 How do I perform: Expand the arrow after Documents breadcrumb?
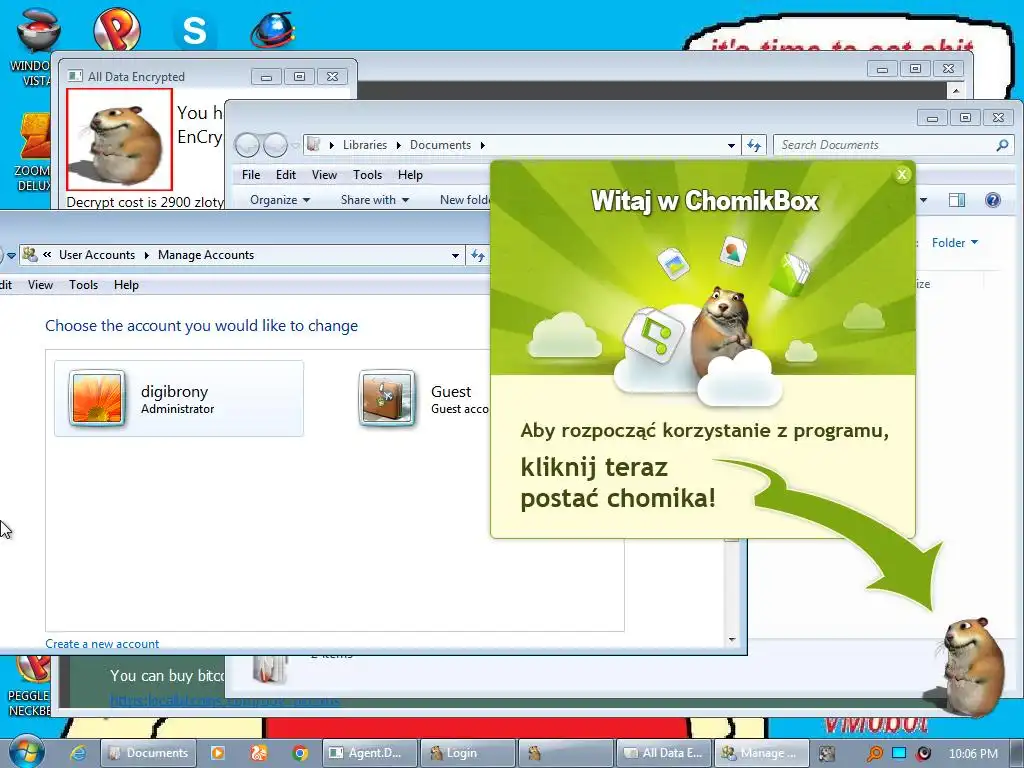coord(483,145)
